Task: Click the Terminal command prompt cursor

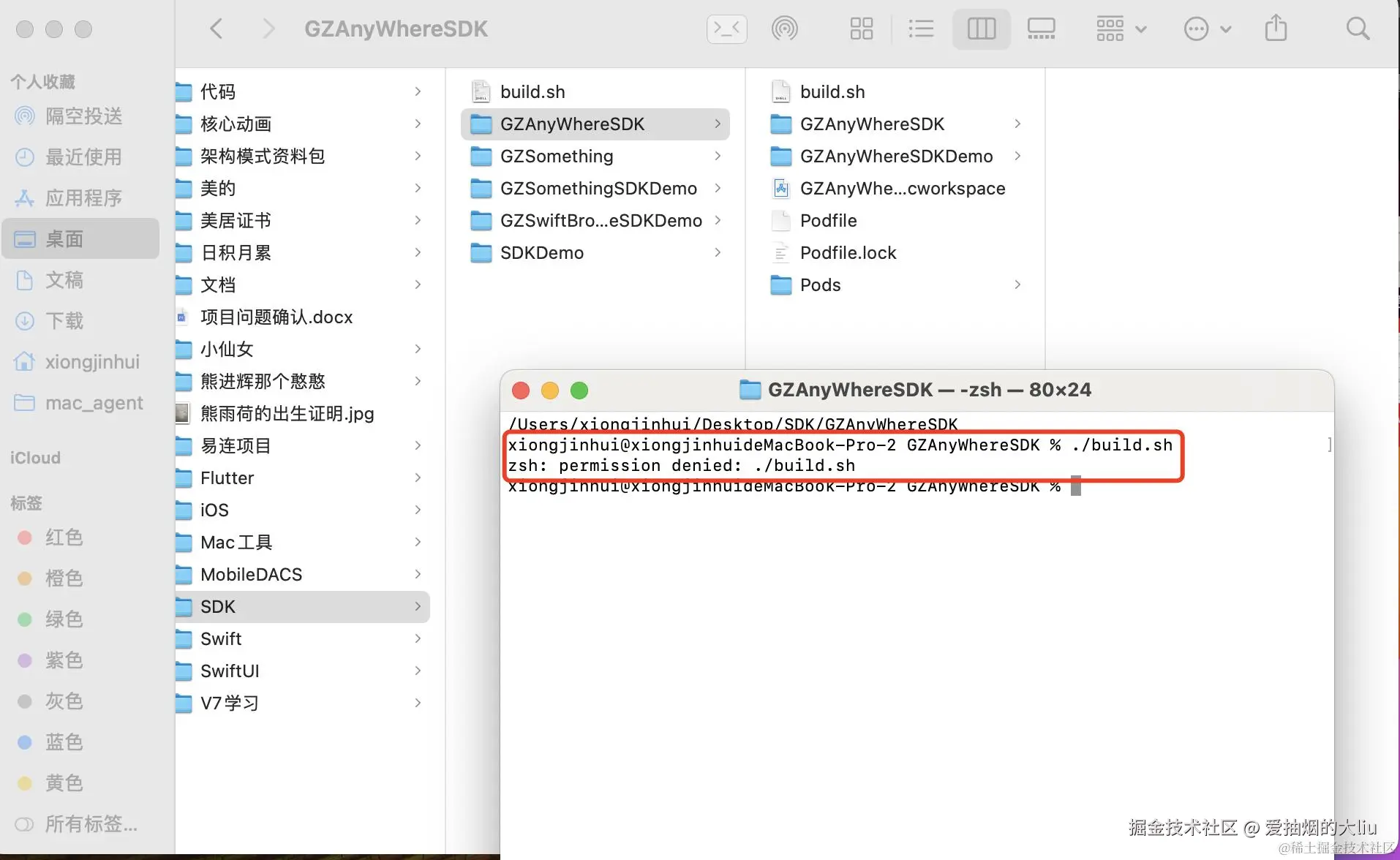Action: click(x=1076, y=486)
